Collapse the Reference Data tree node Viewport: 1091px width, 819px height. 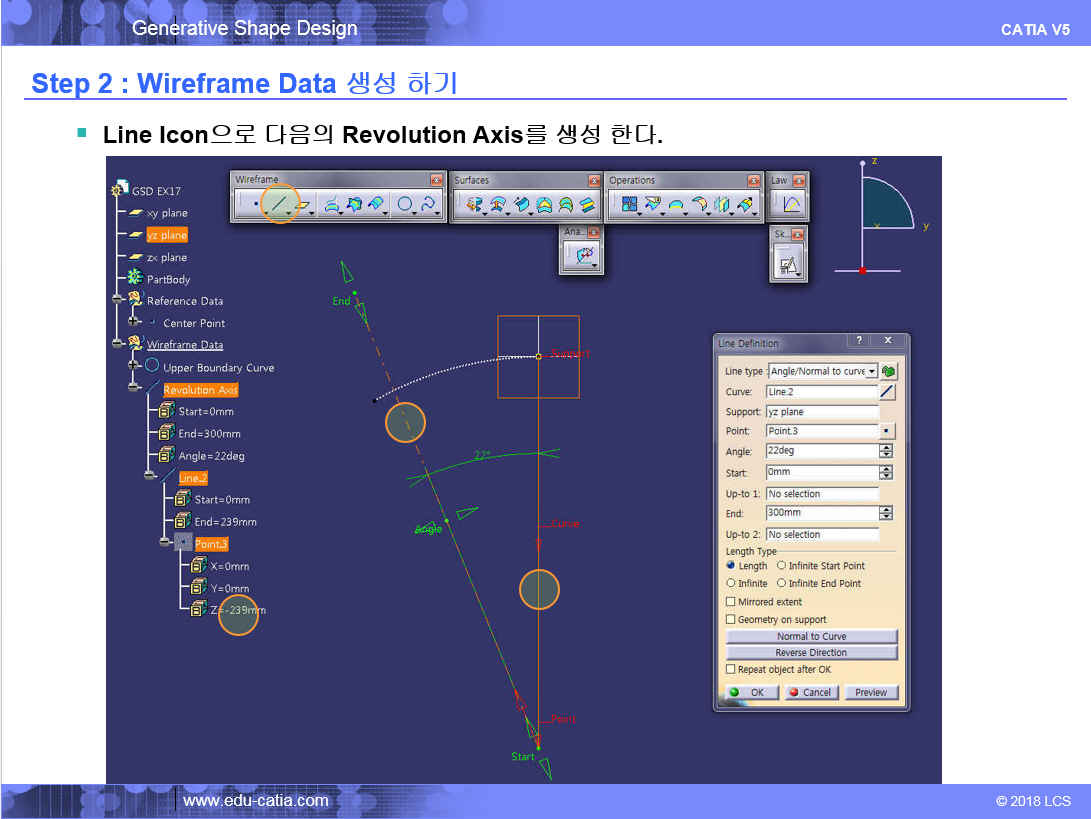point(119,300)
